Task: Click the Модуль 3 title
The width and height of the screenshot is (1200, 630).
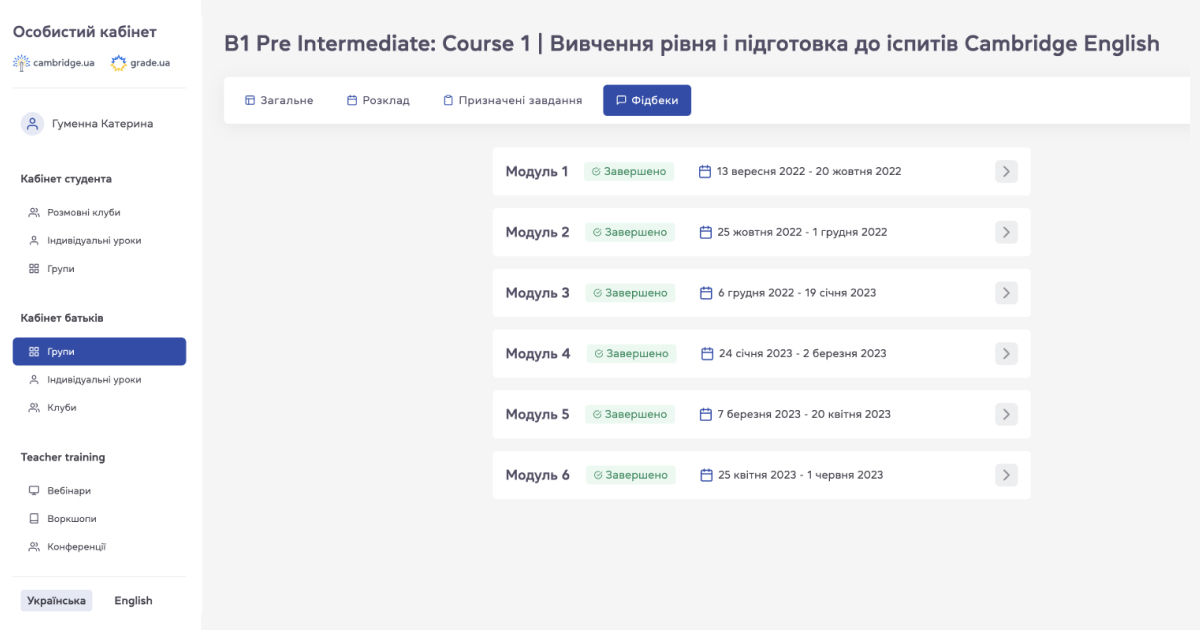Action: point(537,293)
